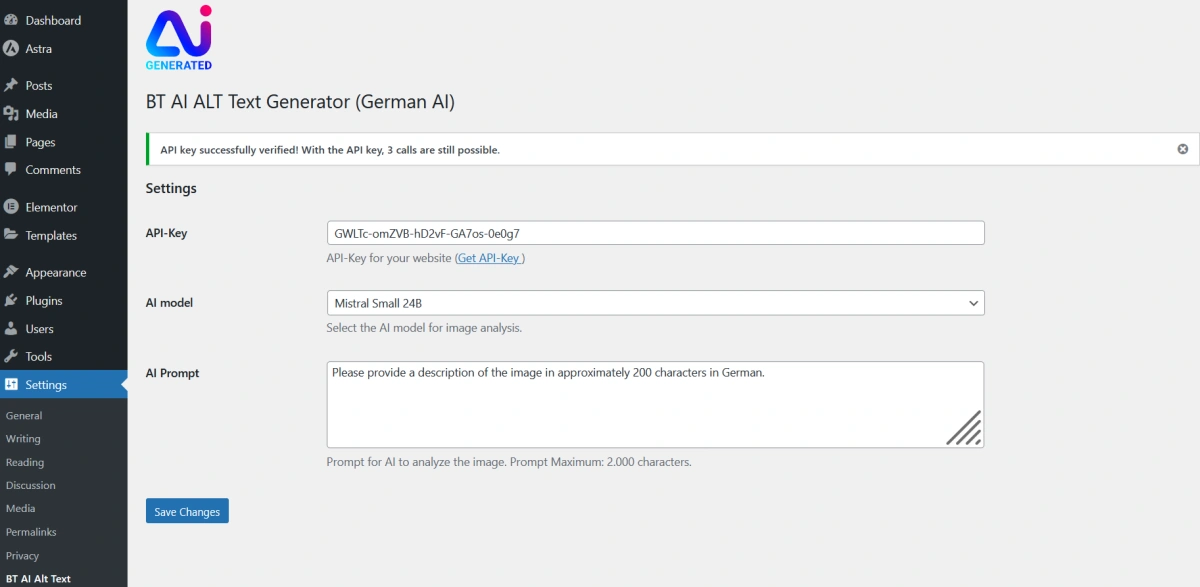This screenshot has height=587, width=1200.
Task: Follow the Get API-Key link
Action: pos(489,257)
